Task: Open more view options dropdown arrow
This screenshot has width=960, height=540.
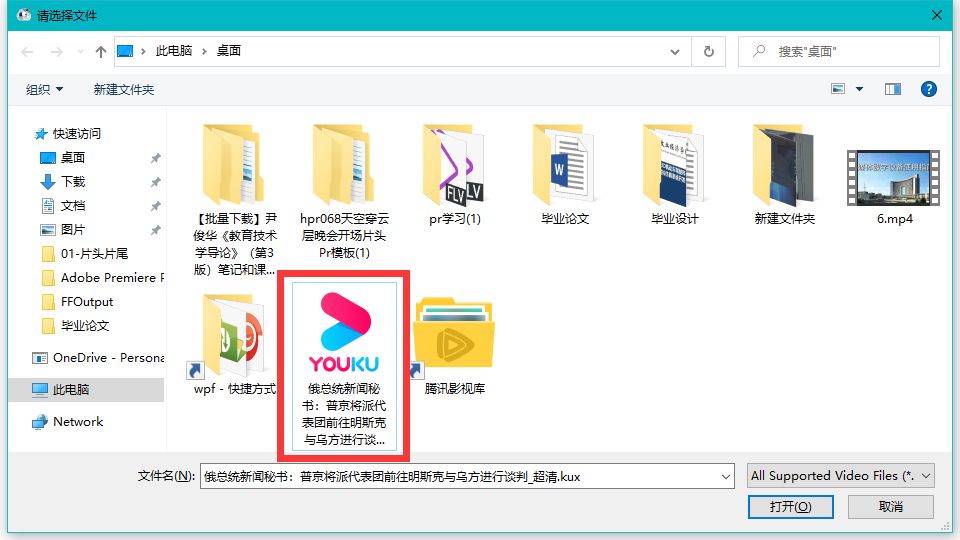Action: [860, 89]
